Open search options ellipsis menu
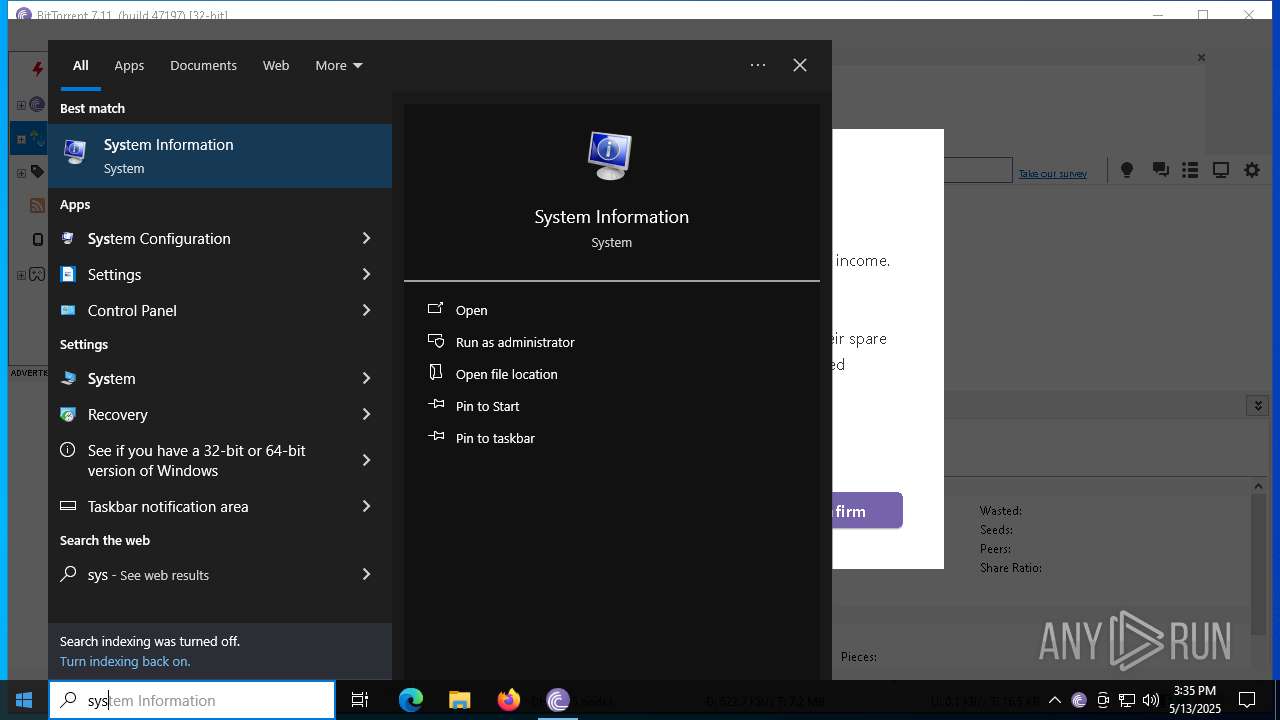The image size is (1280, 720). pyautogui.click(x=758, y=65)
